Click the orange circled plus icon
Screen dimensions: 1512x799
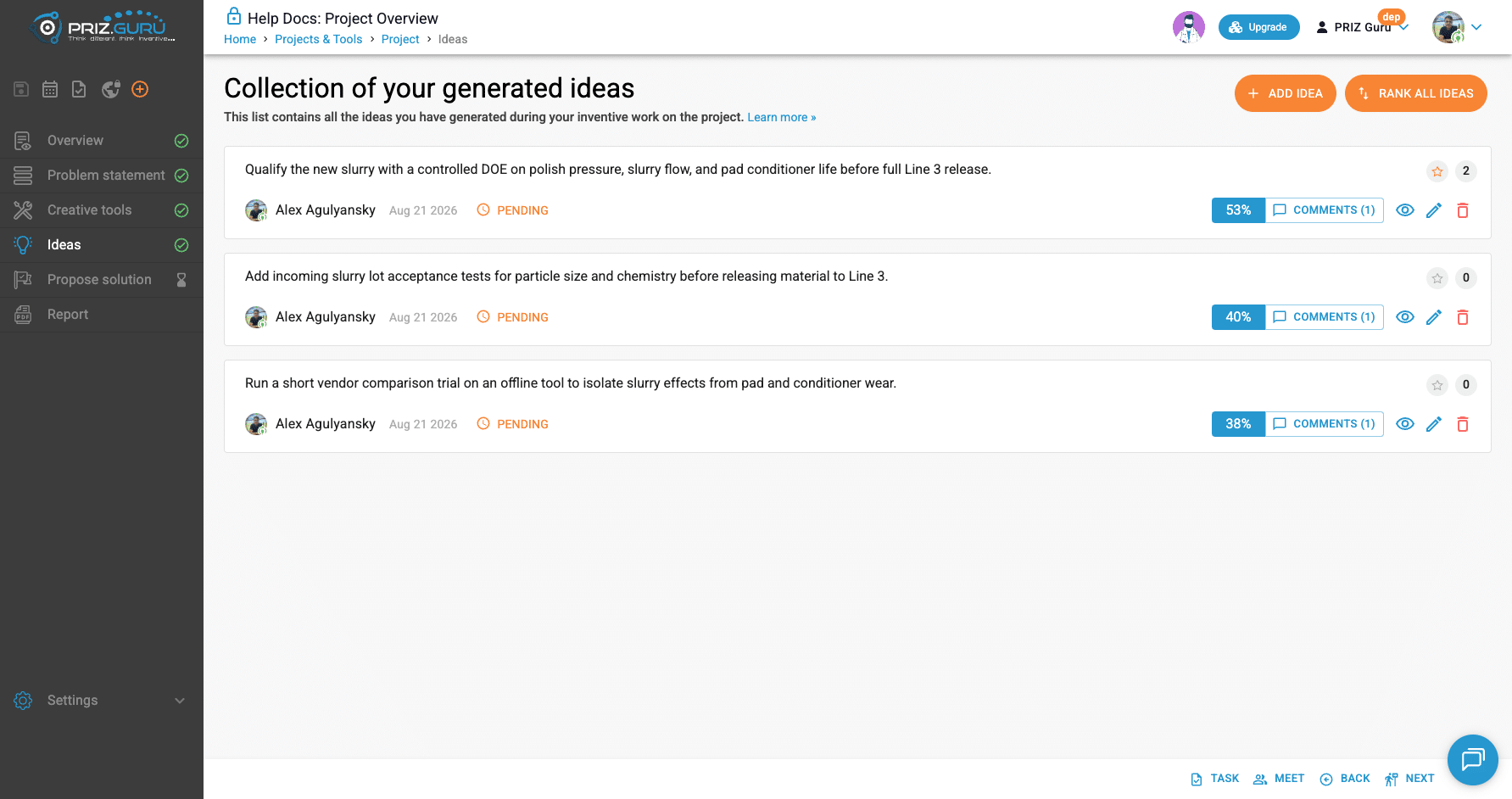[140, 89]
